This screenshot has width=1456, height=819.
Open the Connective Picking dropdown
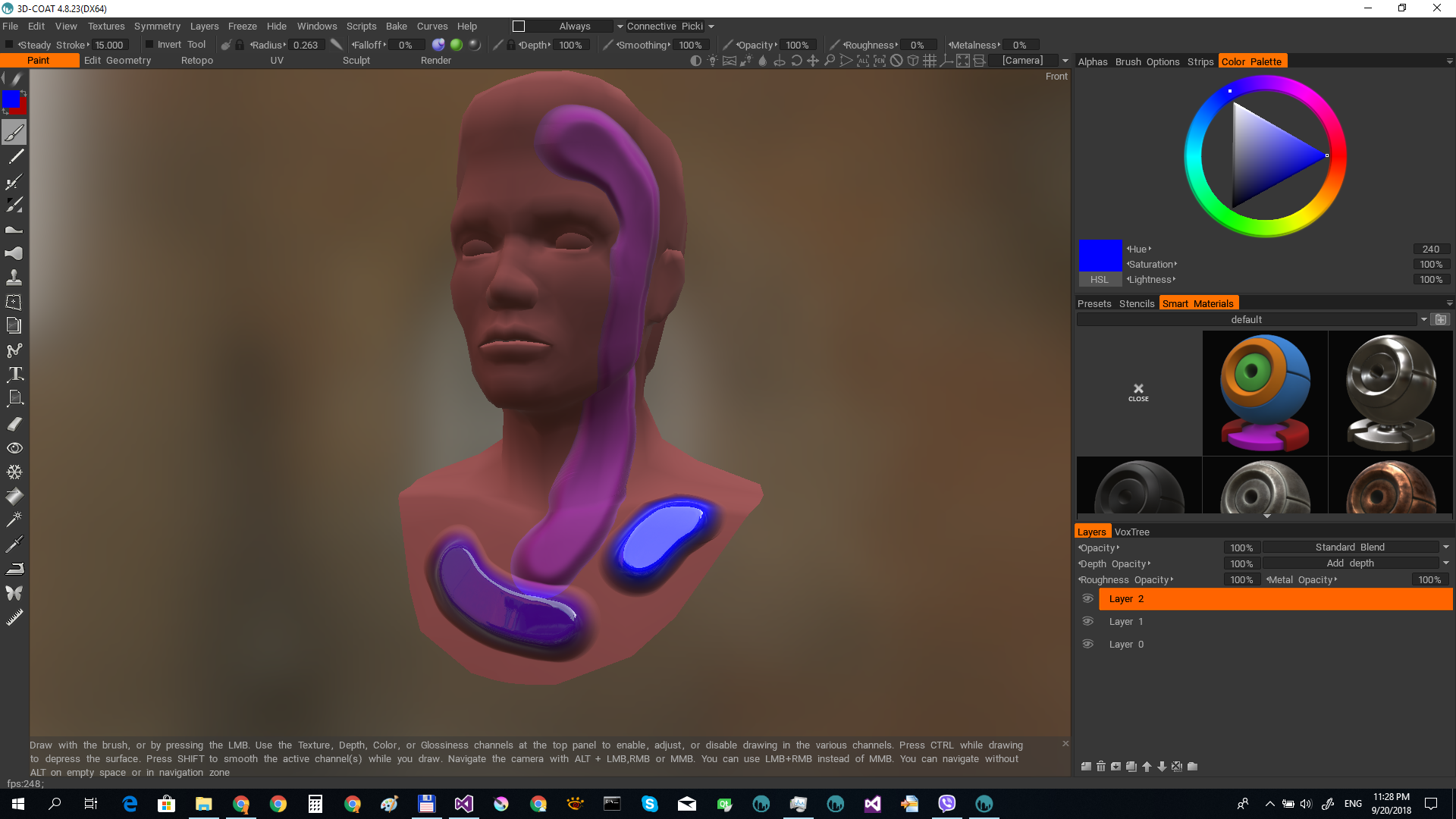click(x=670, y=26)
